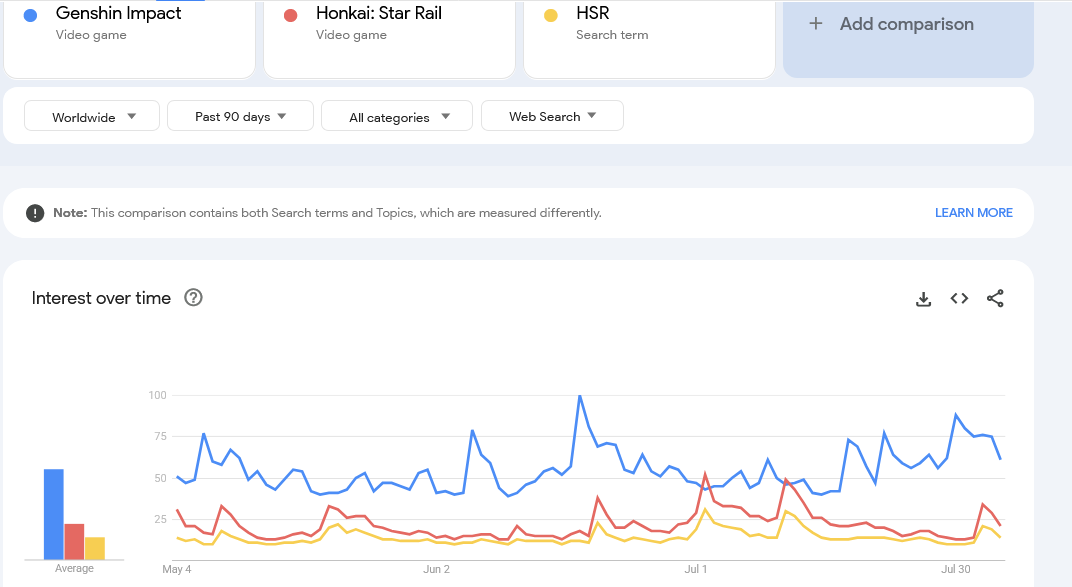Image resolution: width=1072 pixels, height=587 pixels.
Task: Expand the Past 90 days dropdown
Action: [x=240, y=116]
